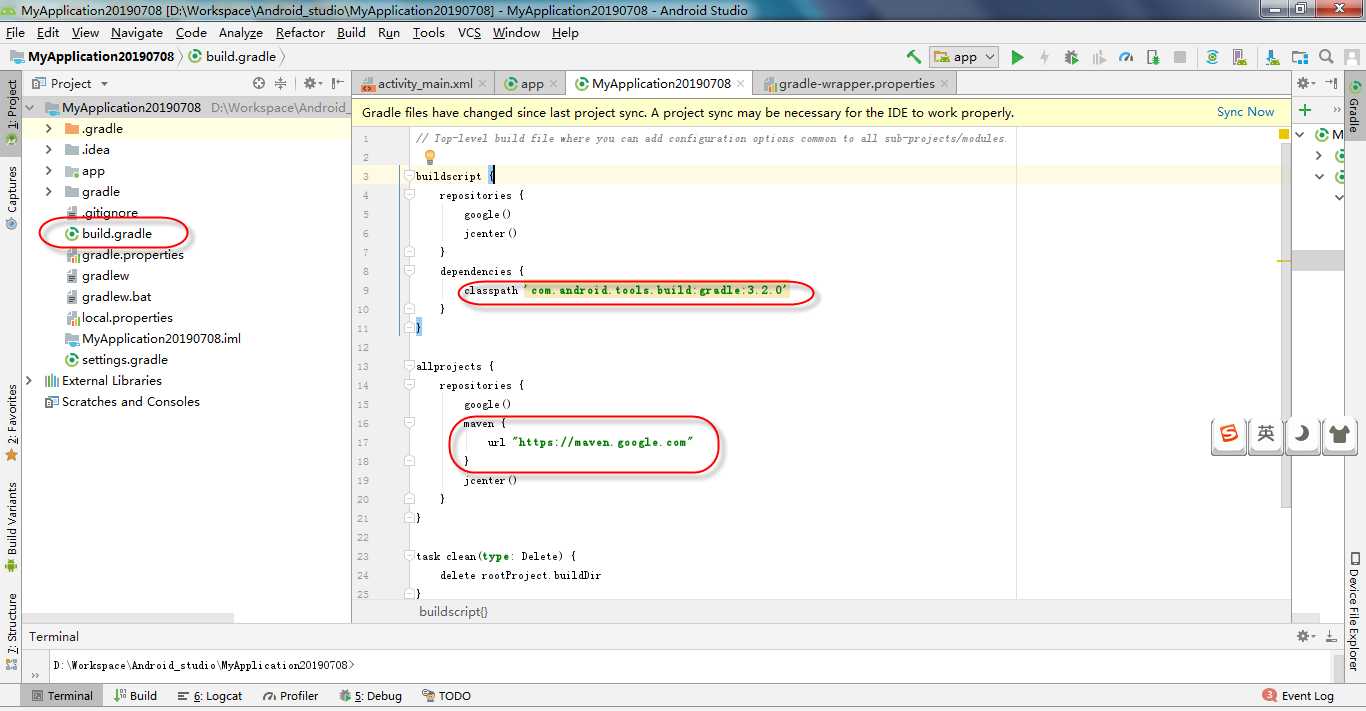Run the app with the green play button
This screenshot has height=711, width=1366.
point(1017,57)
